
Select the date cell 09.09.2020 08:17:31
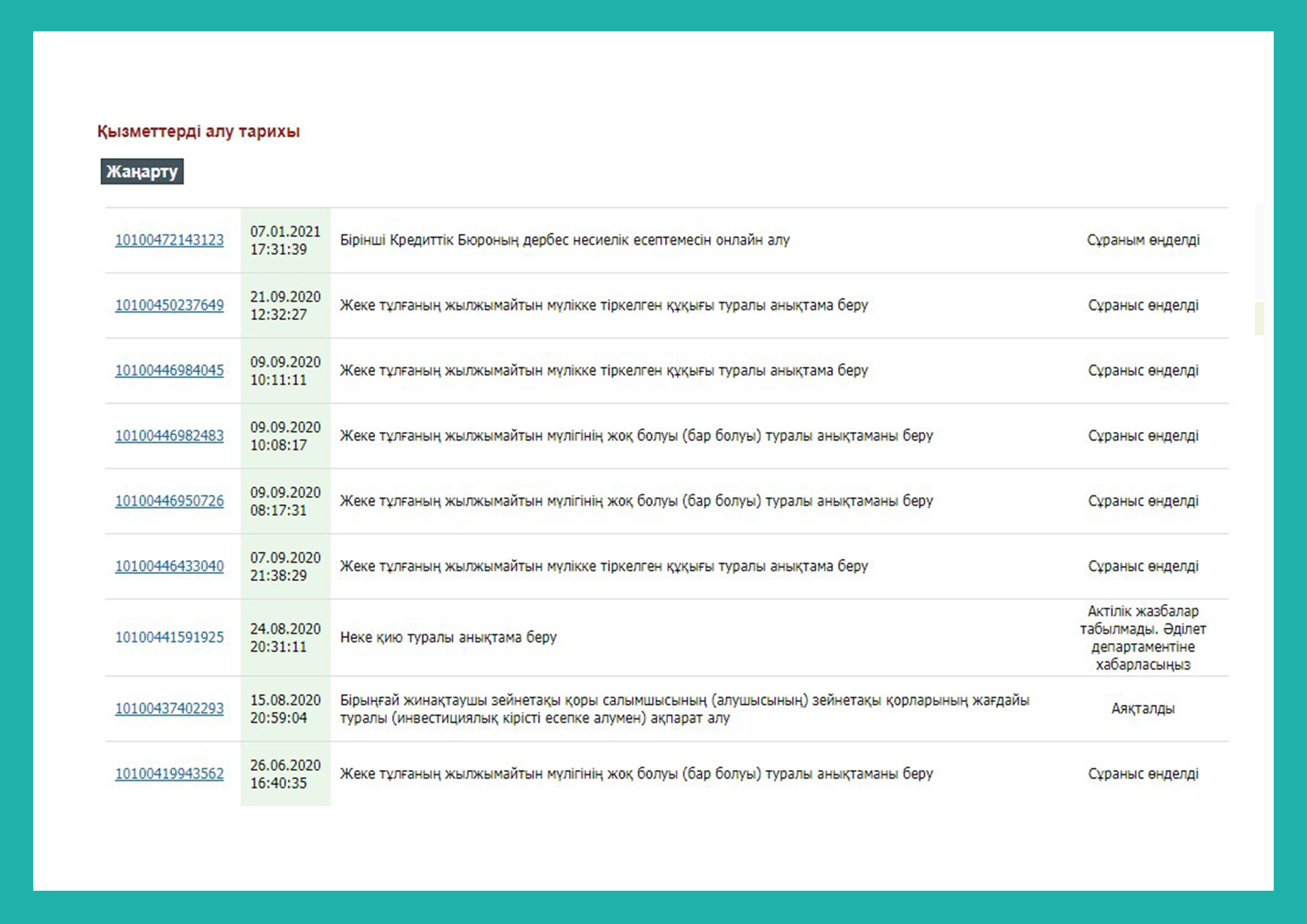pyautogui.click(x=285, y=501)
